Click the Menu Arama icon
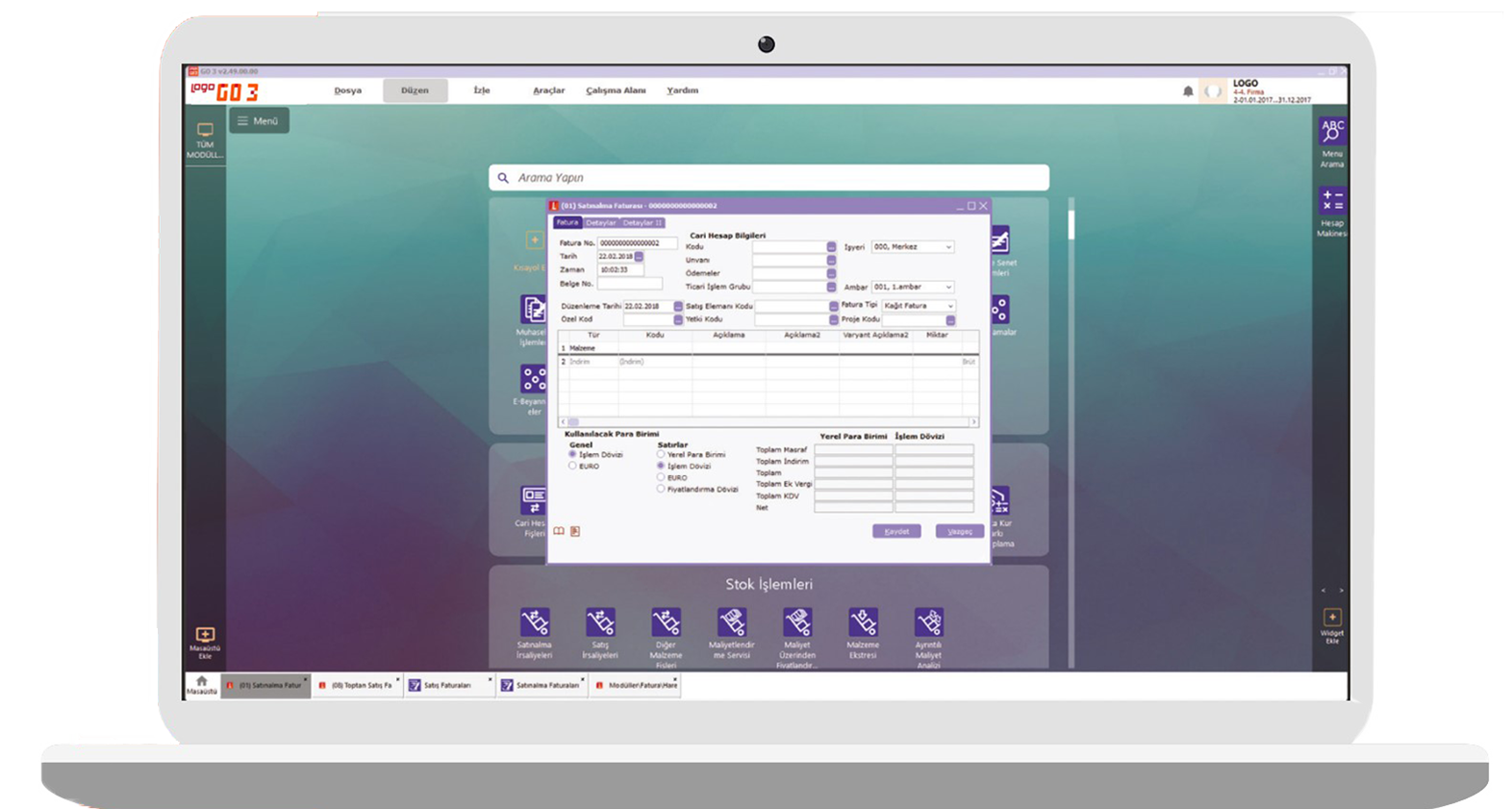 (x=1332, y=132)
